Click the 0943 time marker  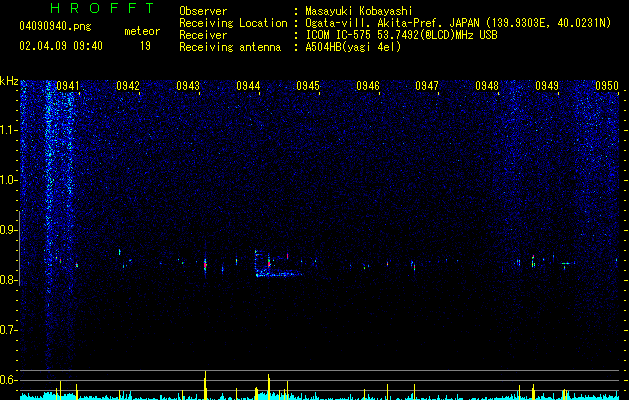click(x=188, y=86)
